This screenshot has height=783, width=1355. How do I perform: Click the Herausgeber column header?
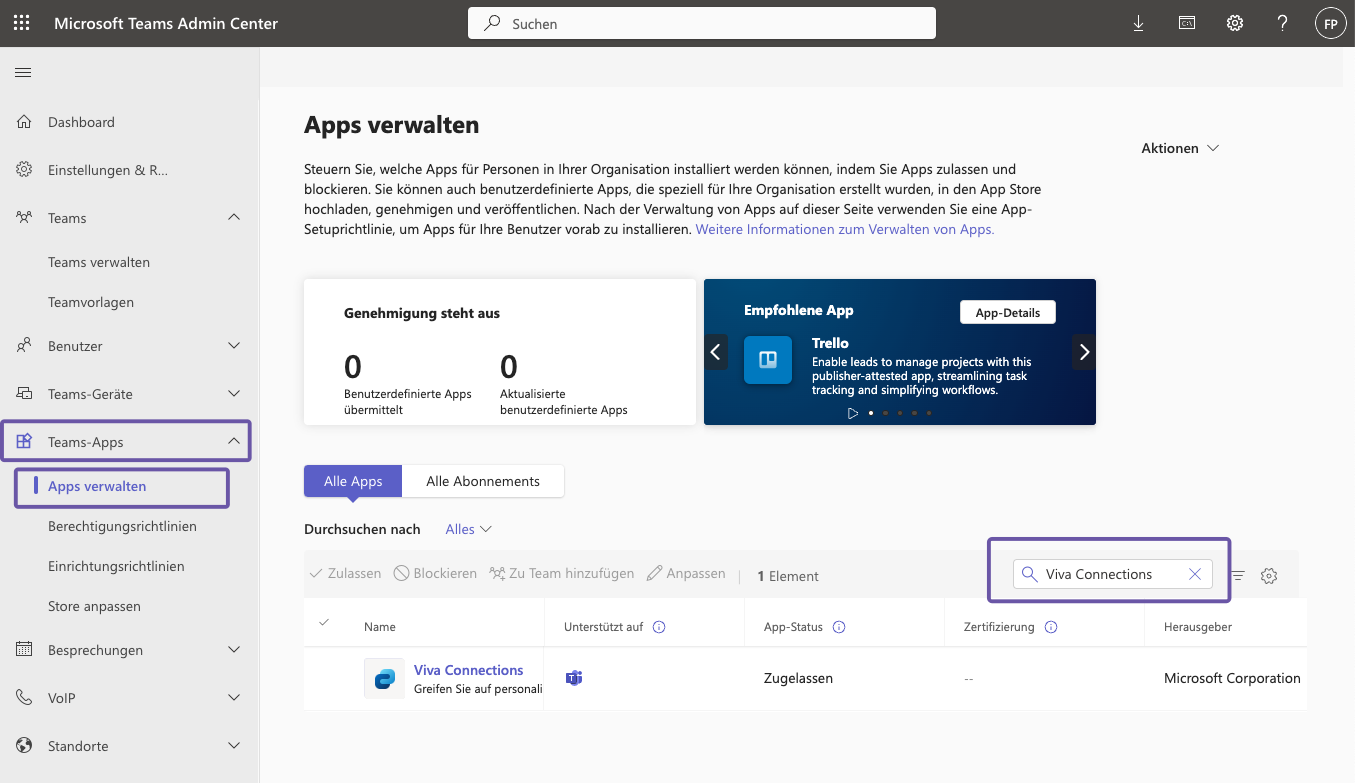point(1198,627)
